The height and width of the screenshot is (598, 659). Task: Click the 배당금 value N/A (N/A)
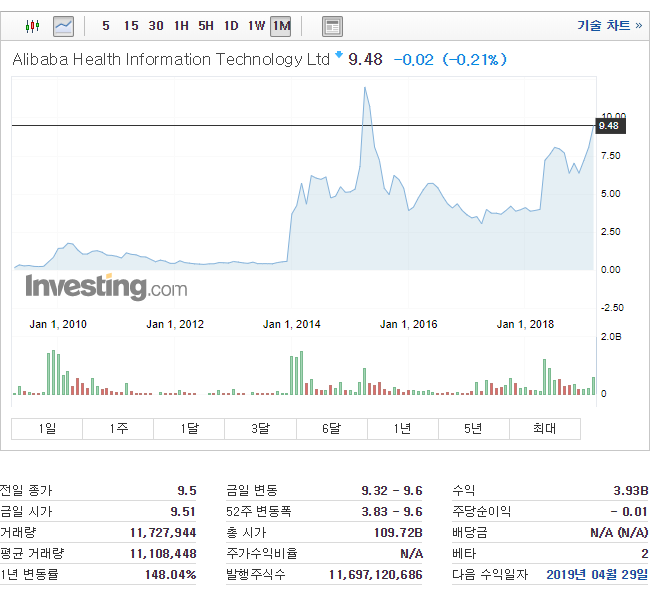(x=619, y=532)
